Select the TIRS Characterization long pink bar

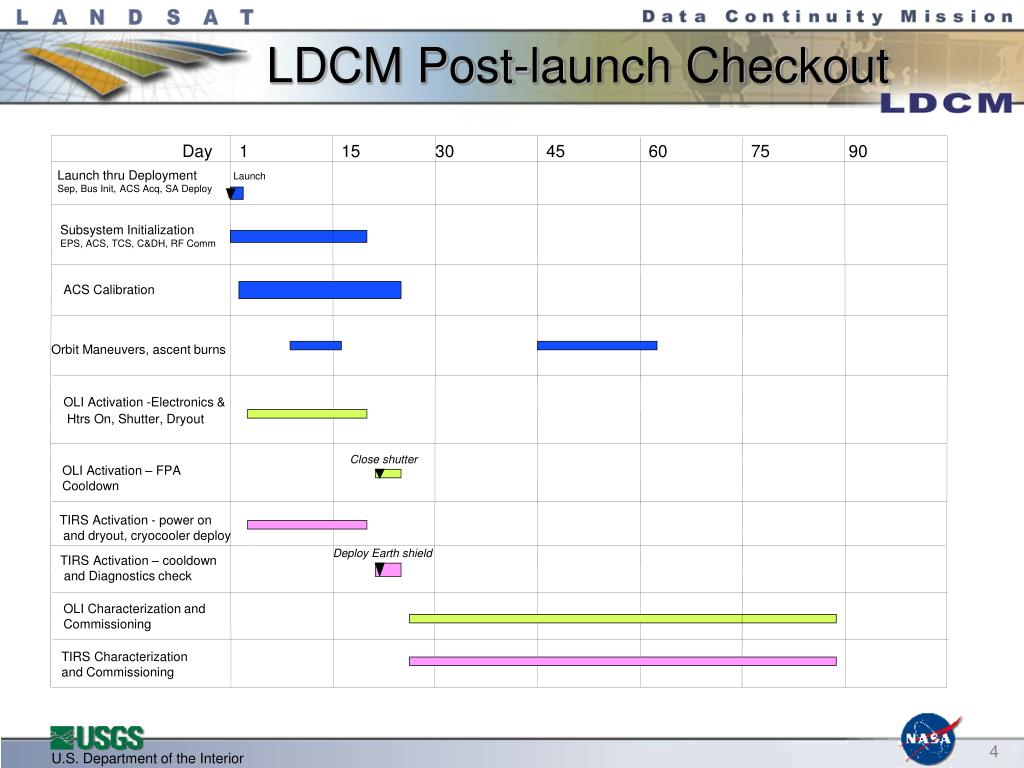622,661
